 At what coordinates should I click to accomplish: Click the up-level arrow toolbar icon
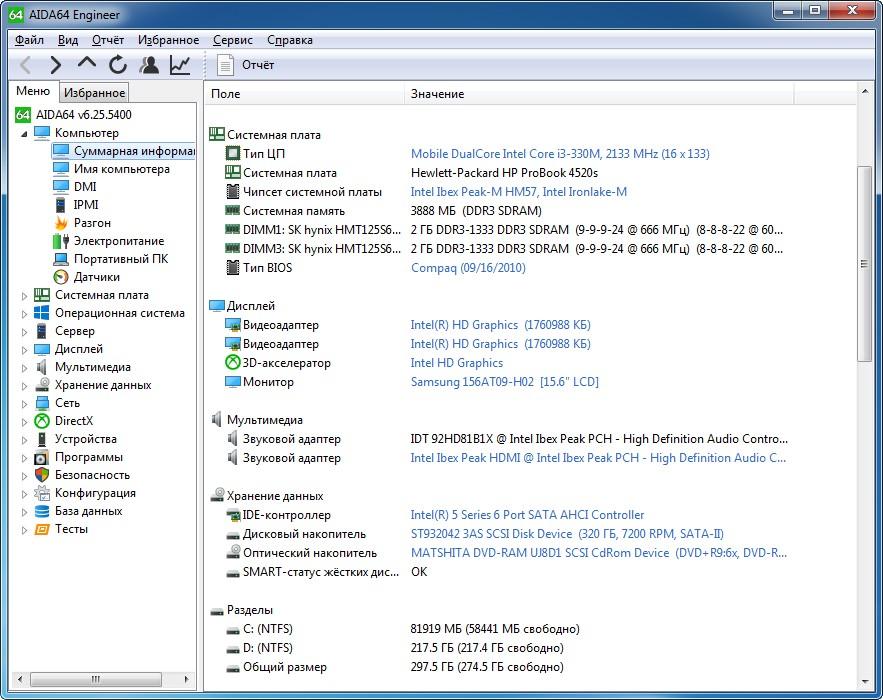(x=87, y=63)
